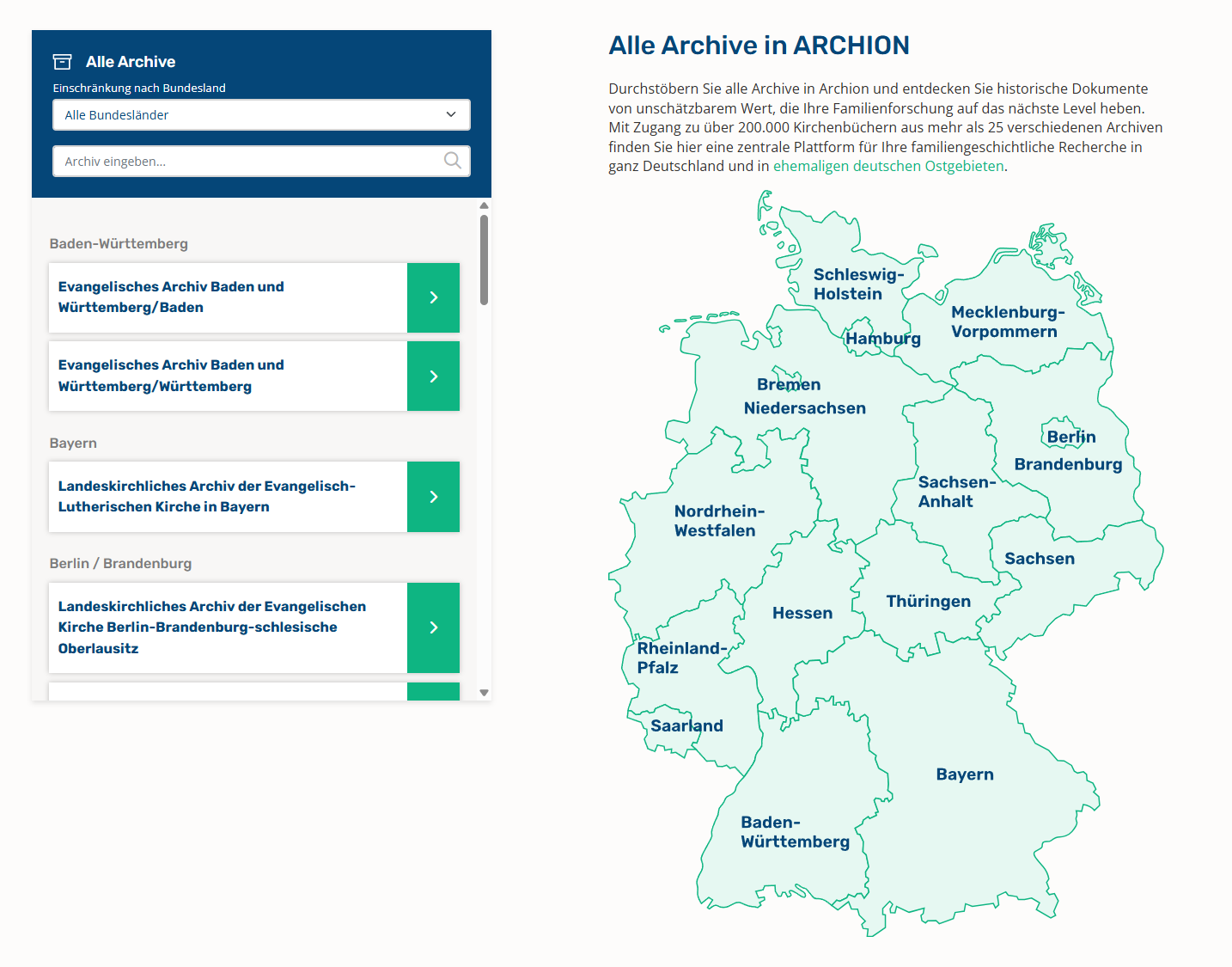Viewport: 1232px width, 967px height.
Task: Open arrow for Württemberg/Württemberg archive
Action: [x=433, y=376]
